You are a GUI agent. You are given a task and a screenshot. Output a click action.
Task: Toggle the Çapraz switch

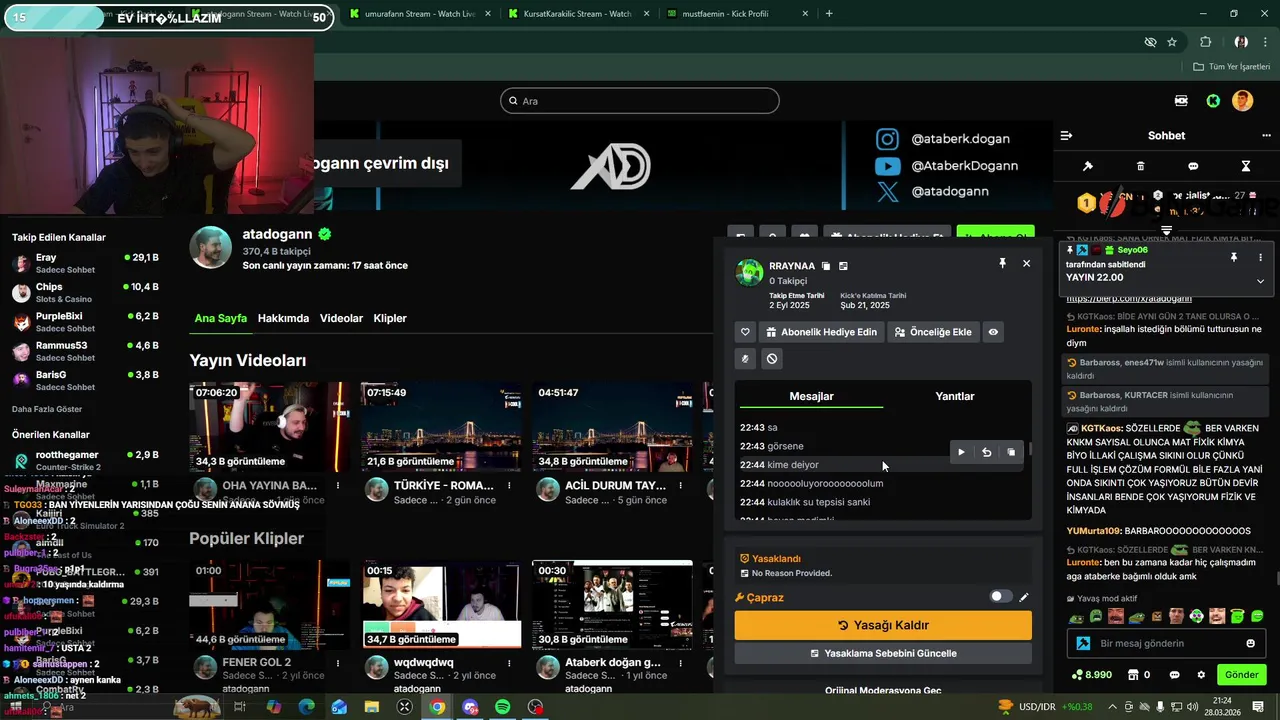[x=1000, y=597]
